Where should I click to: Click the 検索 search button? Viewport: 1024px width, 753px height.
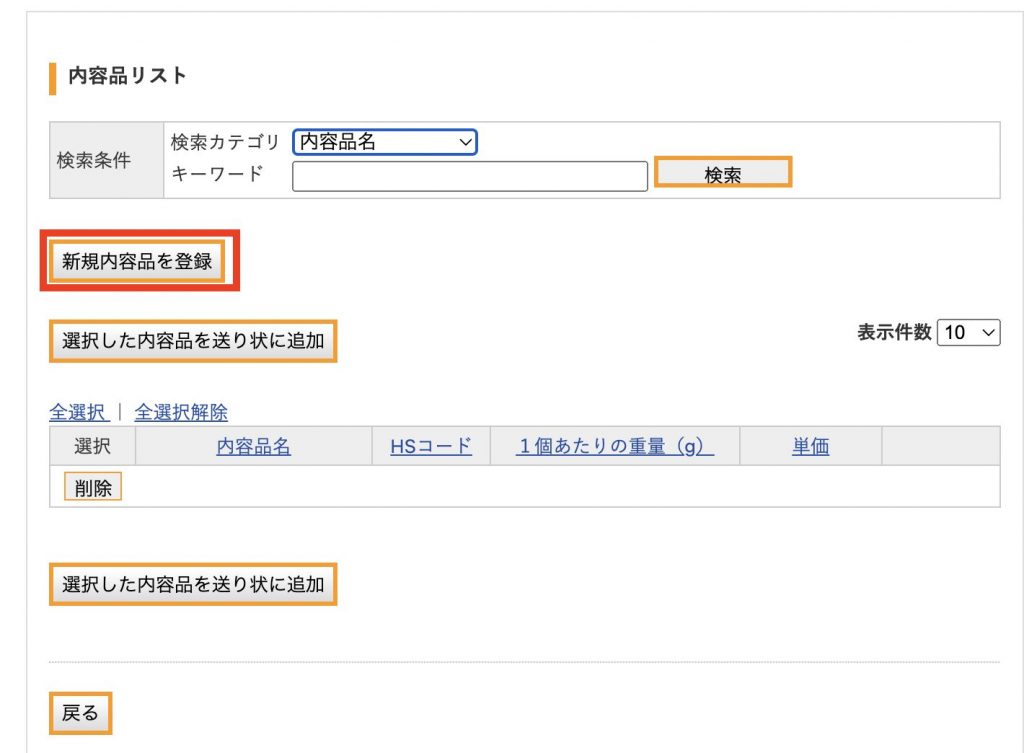723,172
